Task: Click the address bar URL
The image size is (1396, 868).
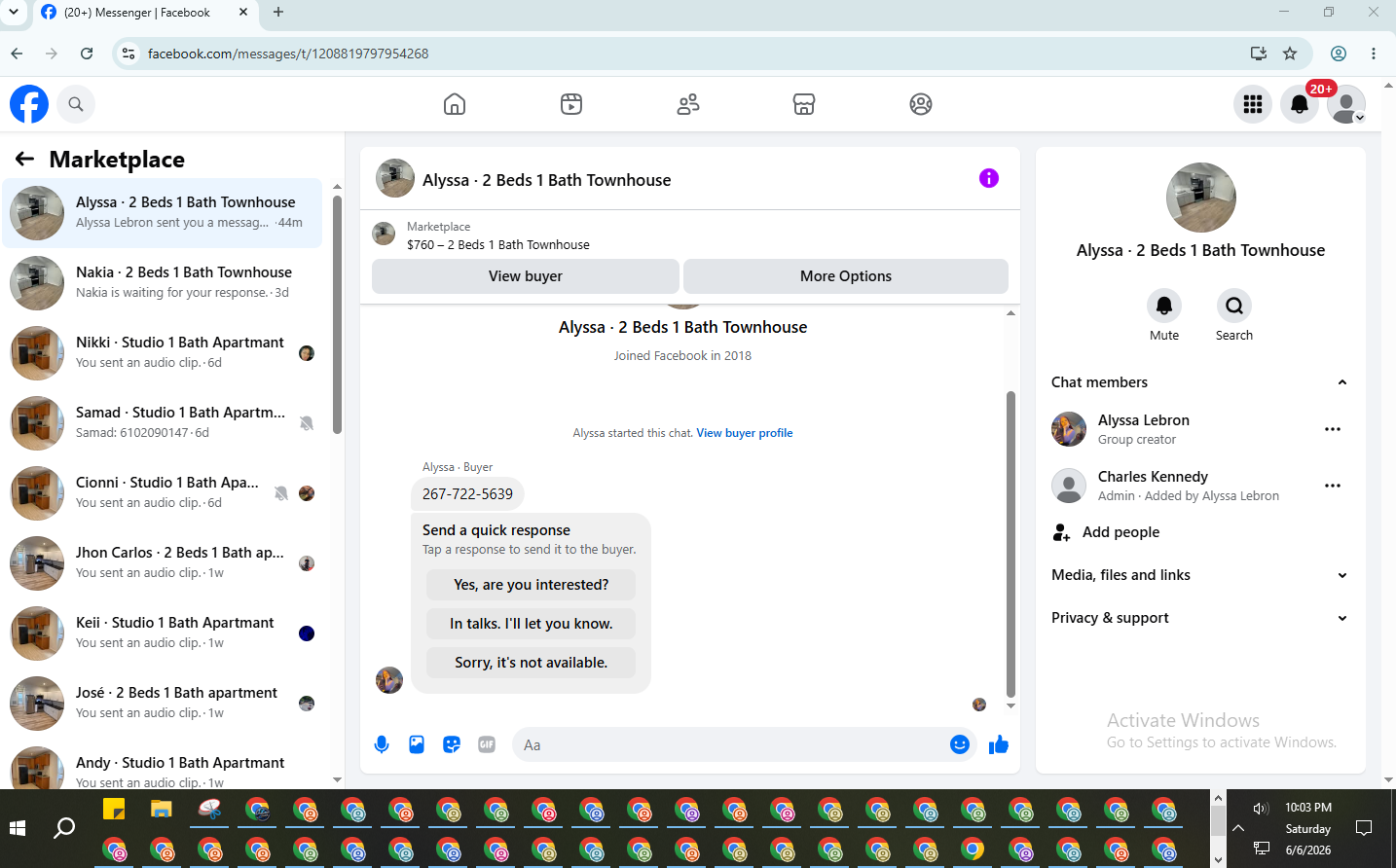Action: click(288, 54)
